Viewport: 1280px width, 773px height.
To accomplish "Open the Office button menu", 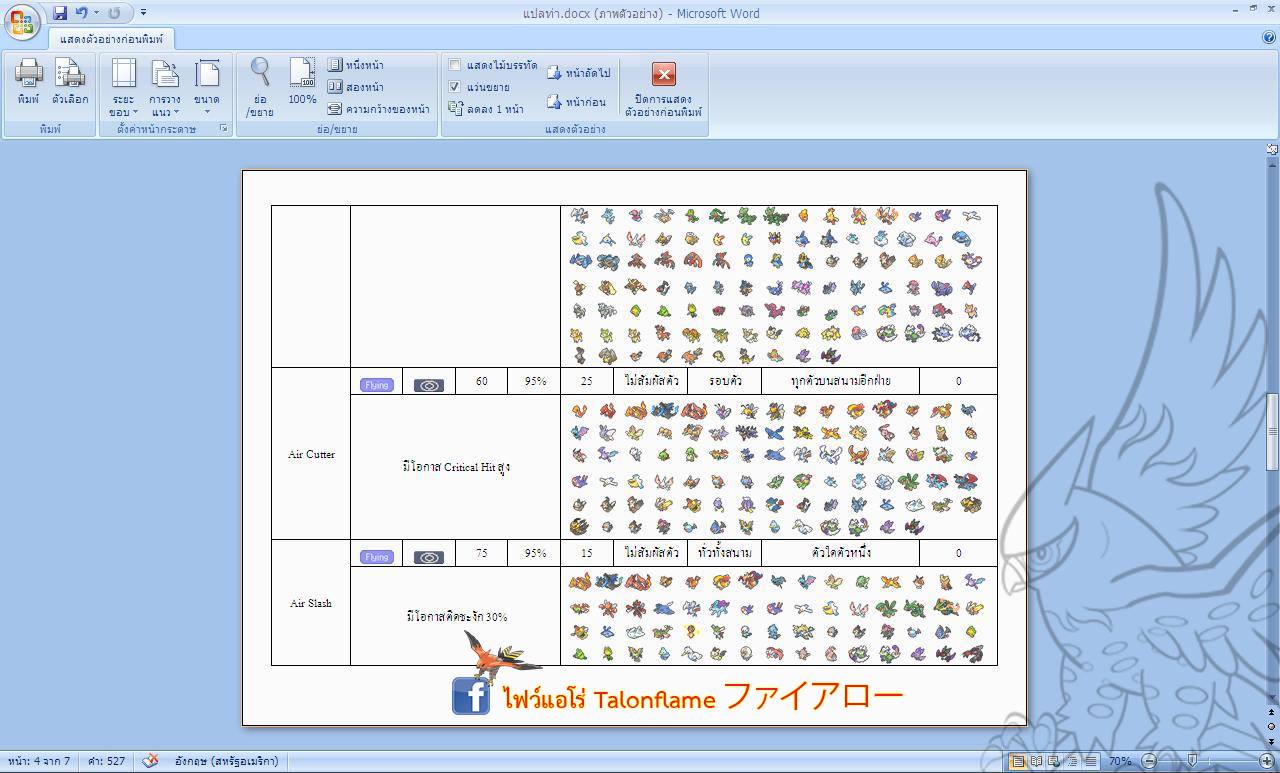I will [x=21, y=21].
